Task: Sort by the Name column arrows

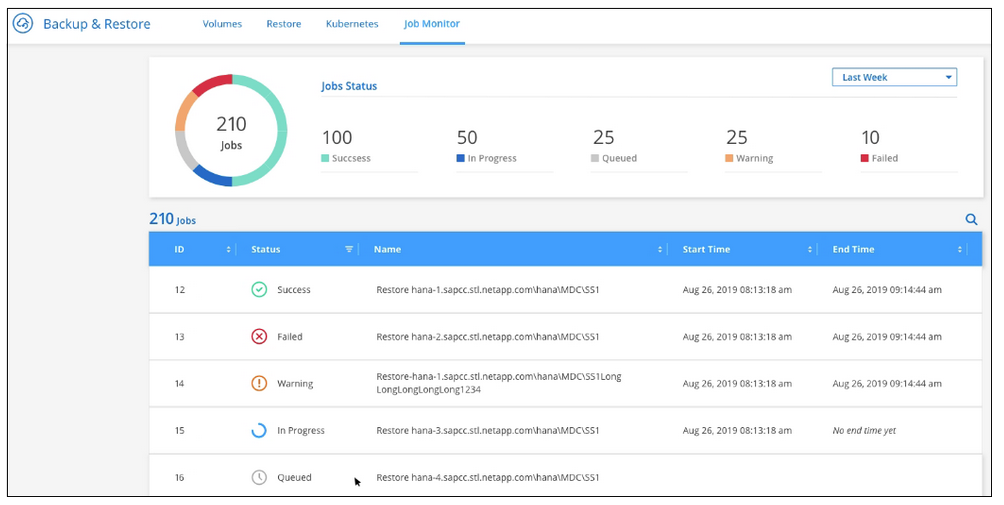Action: pyautogui.click(x=660, y=250)
